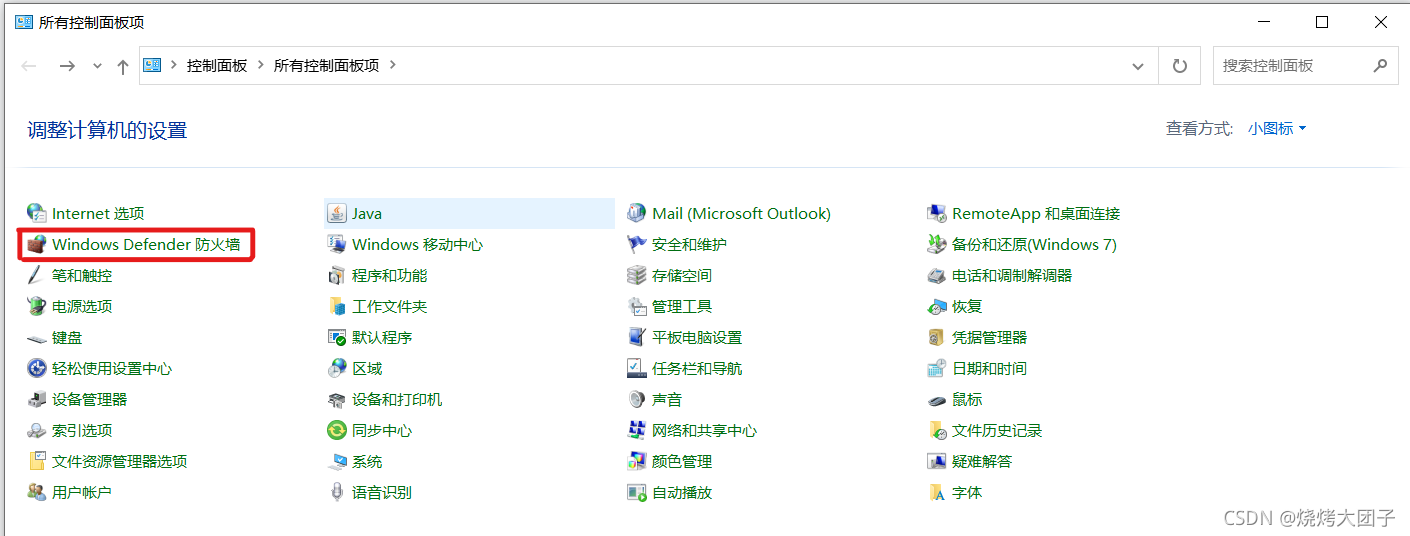Open the 查看方式 小图标 dropdown

pyautogui.click(x=1277, y=129)
